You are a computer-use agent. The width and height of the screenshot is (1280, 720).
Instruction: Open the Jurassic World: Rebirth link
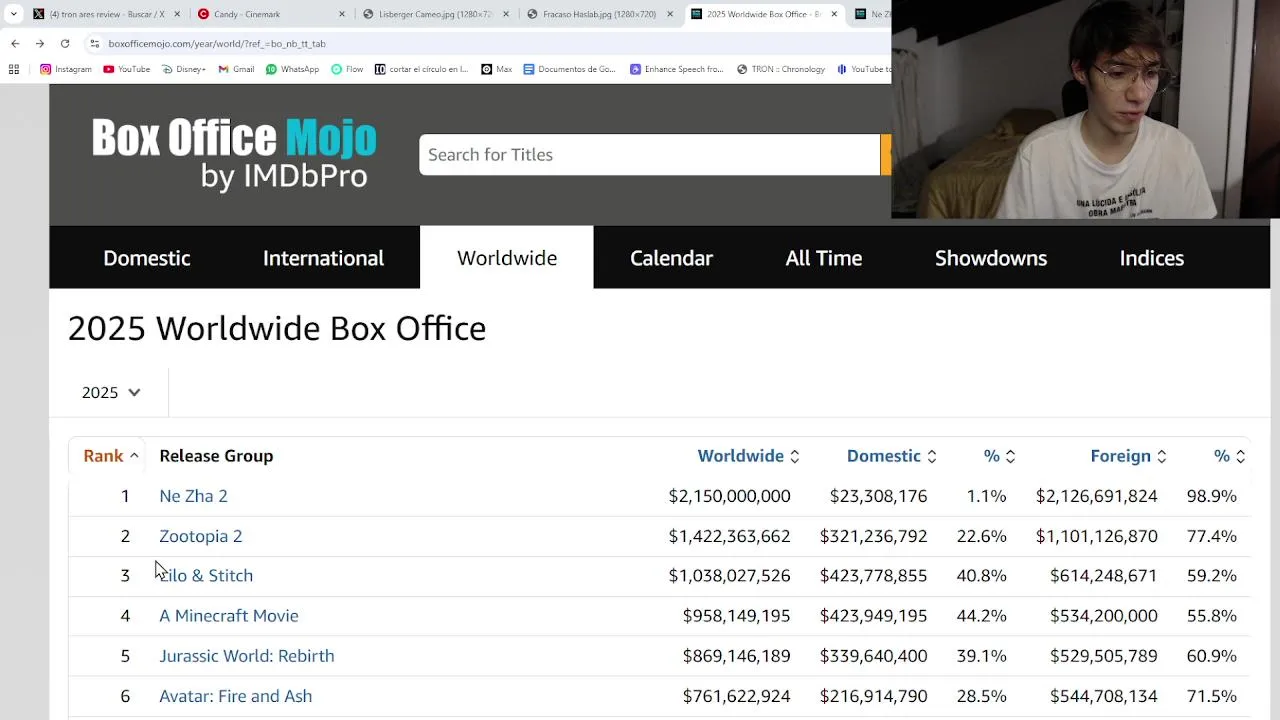click(246, 656)
